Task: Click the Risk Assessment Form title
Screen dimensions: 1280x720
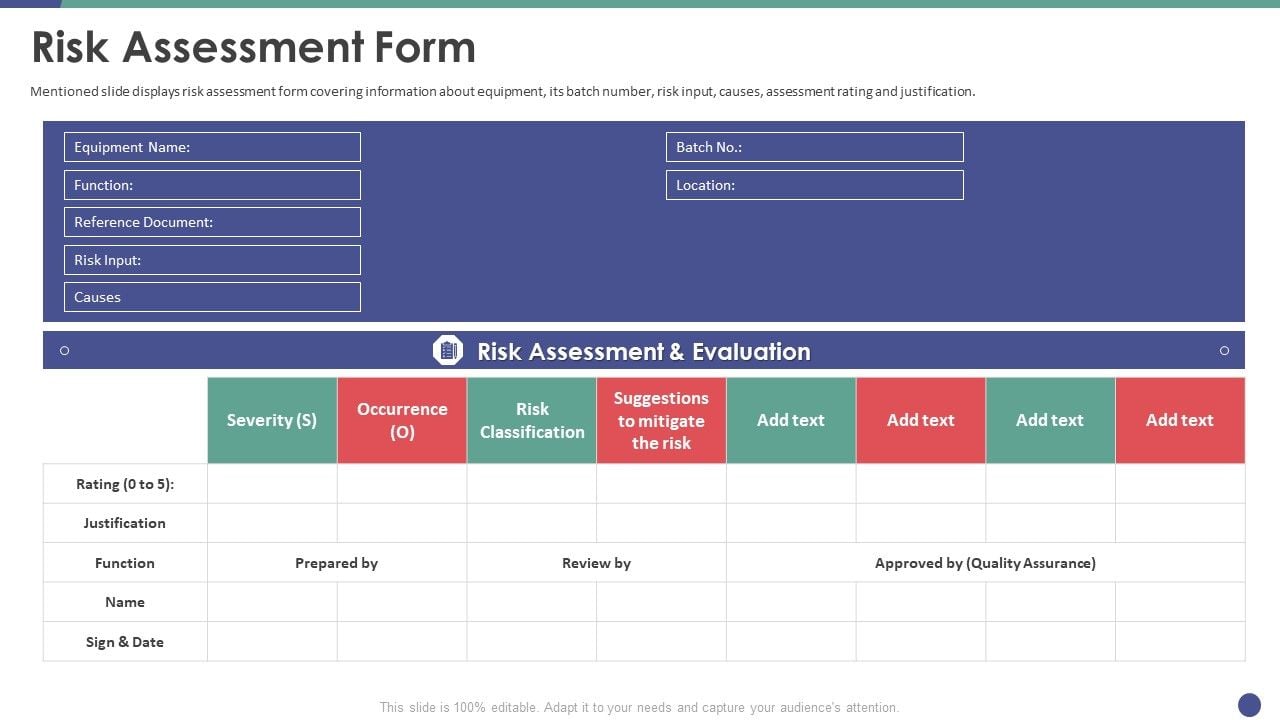Action: pos(254,47)
